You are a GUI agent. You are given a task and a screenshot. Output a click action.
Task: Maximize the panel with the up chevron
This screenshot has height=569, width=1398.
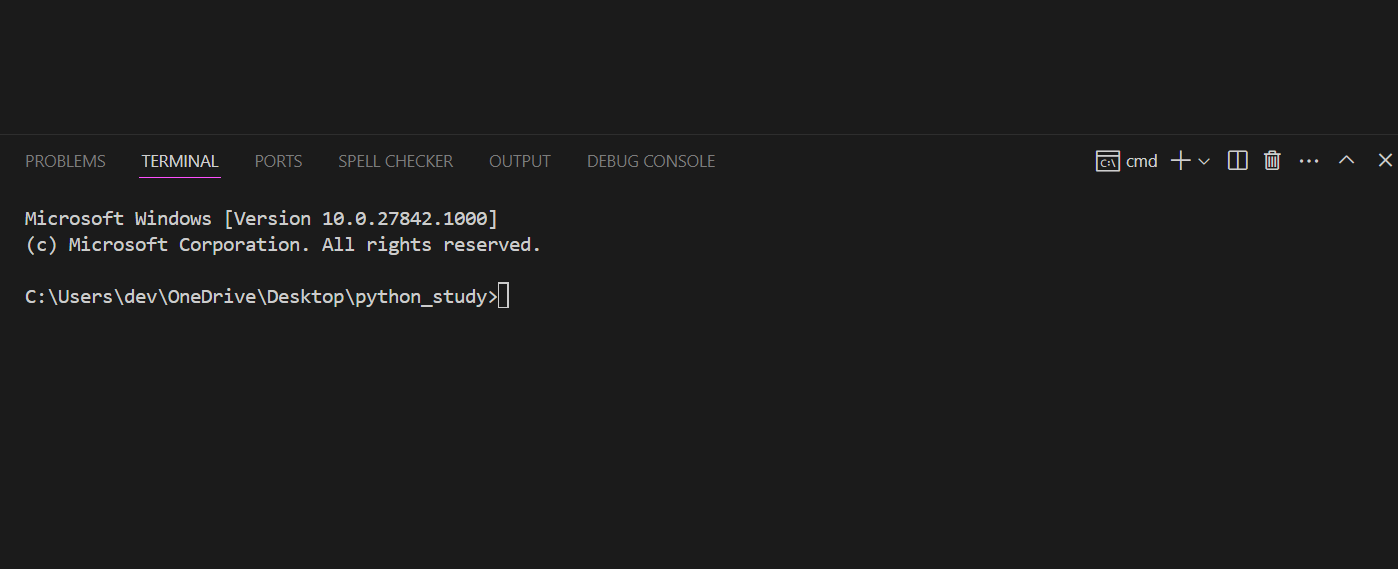(1346, 160)
